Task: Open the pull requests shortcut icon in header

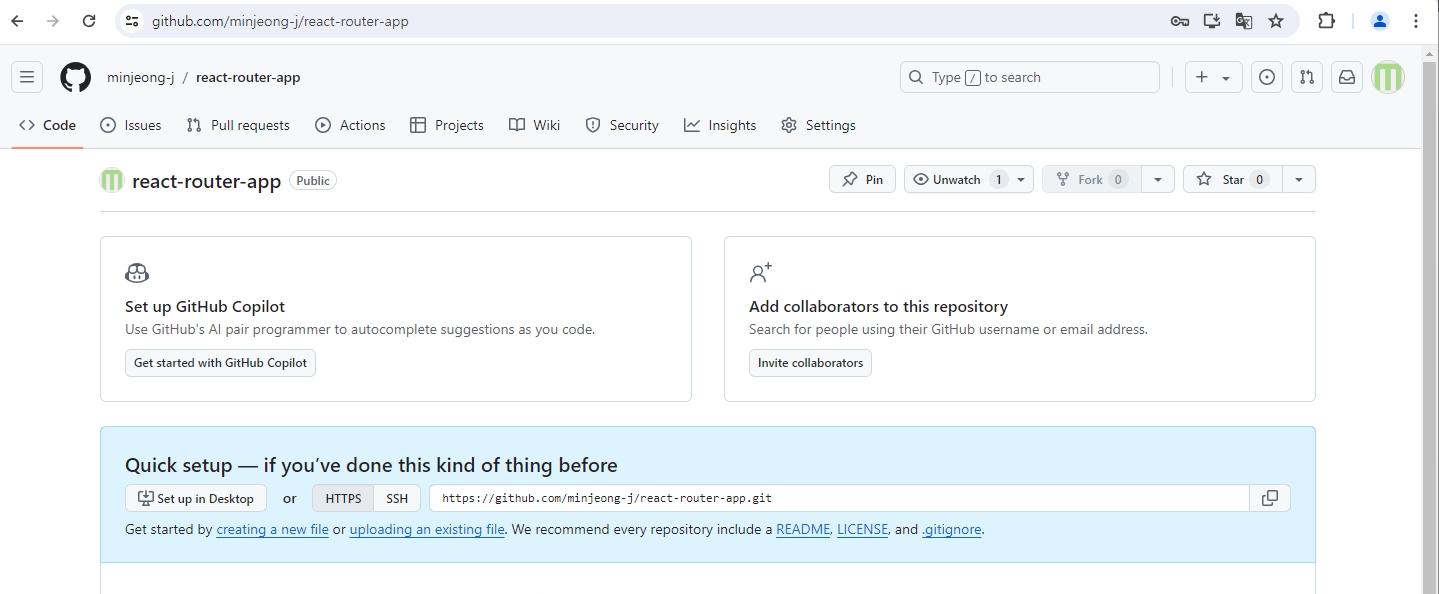Action: pyautogui.click(x=1307, y=77)
